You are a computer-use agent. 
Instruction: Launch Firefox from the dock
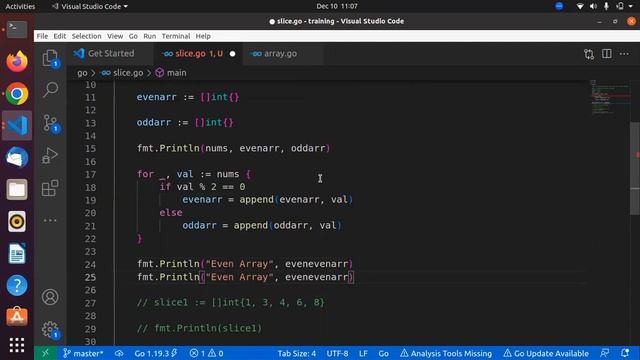pyautogui.click(x=17, y=62)
